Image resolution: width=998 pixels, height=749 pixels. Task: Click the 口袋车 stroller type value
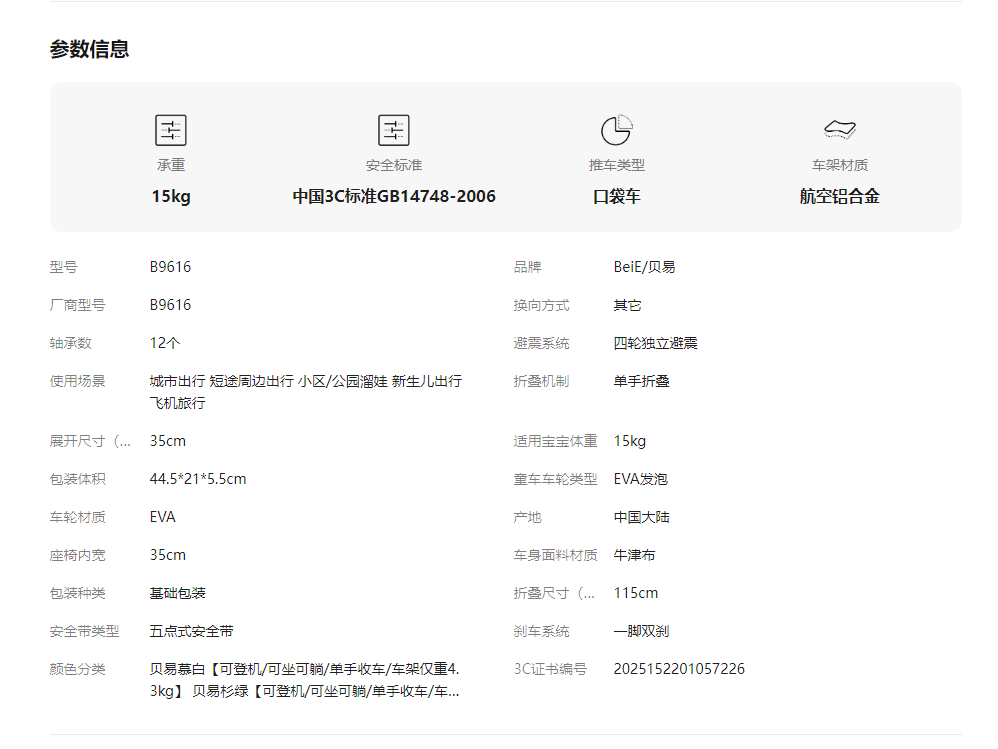(616, 196)
